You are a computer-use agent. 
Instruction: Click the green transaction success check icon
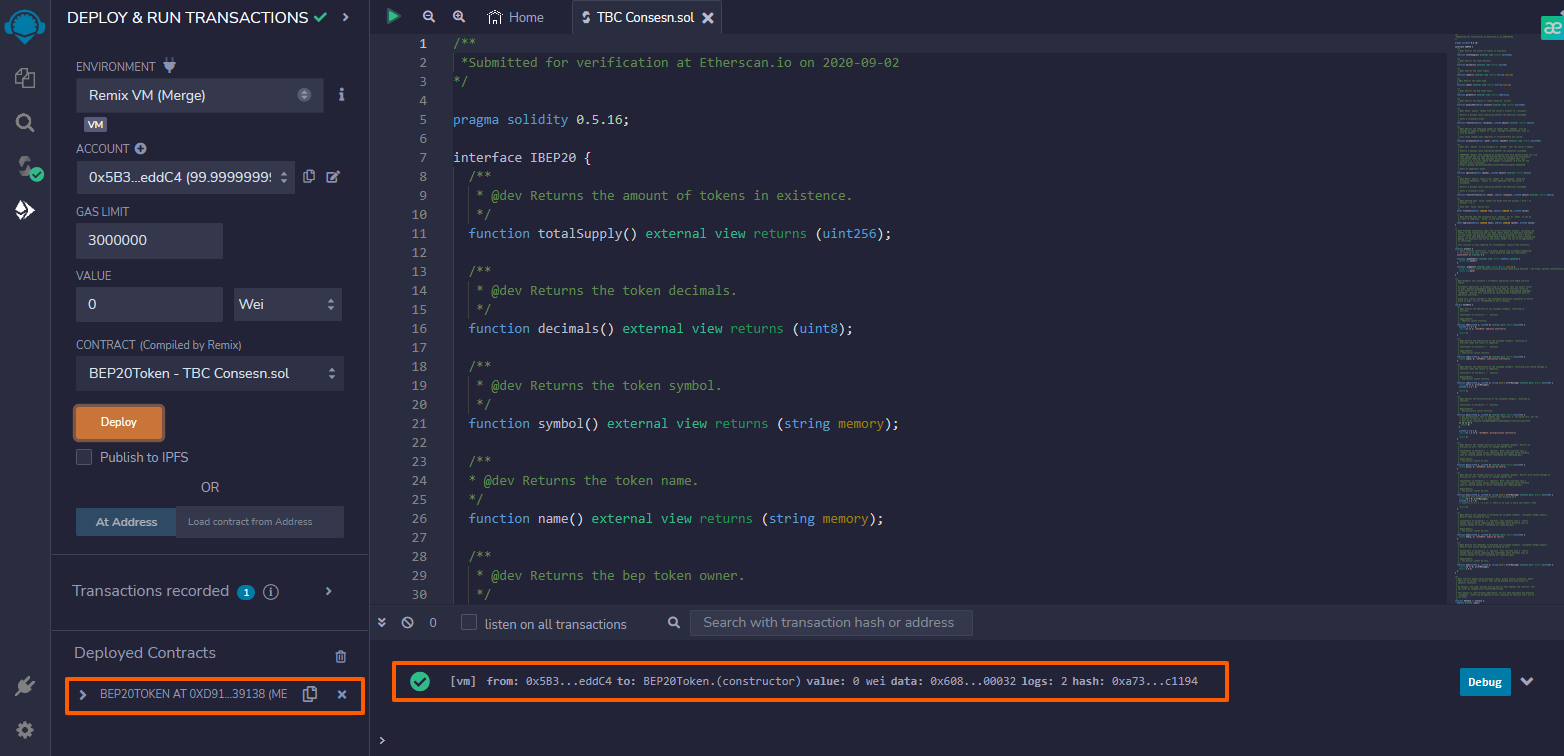click(x=420, y=681)
